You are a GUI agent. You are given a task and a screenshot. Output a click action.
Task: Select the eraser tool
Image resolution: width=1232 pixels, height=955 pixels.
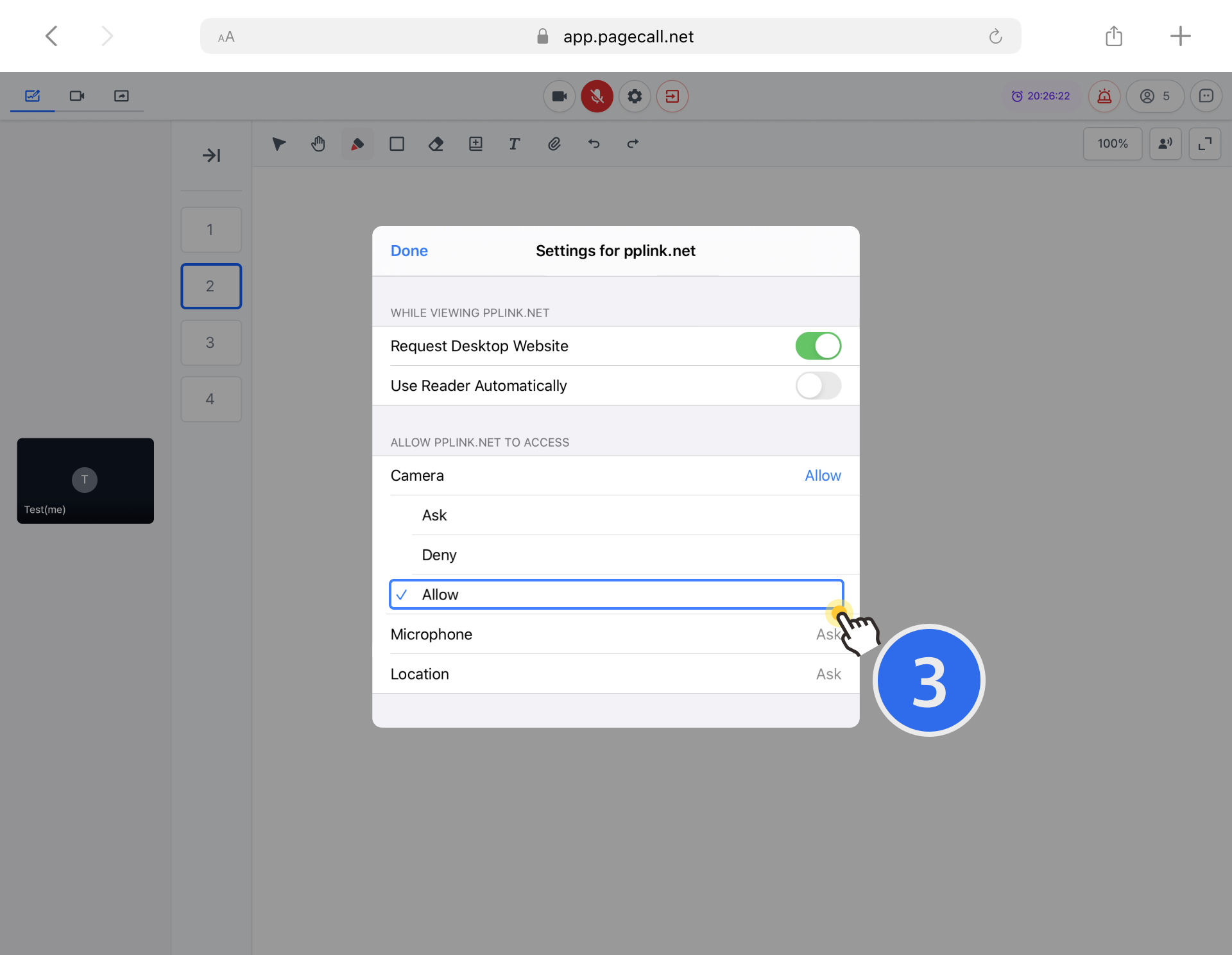(436, 144)
